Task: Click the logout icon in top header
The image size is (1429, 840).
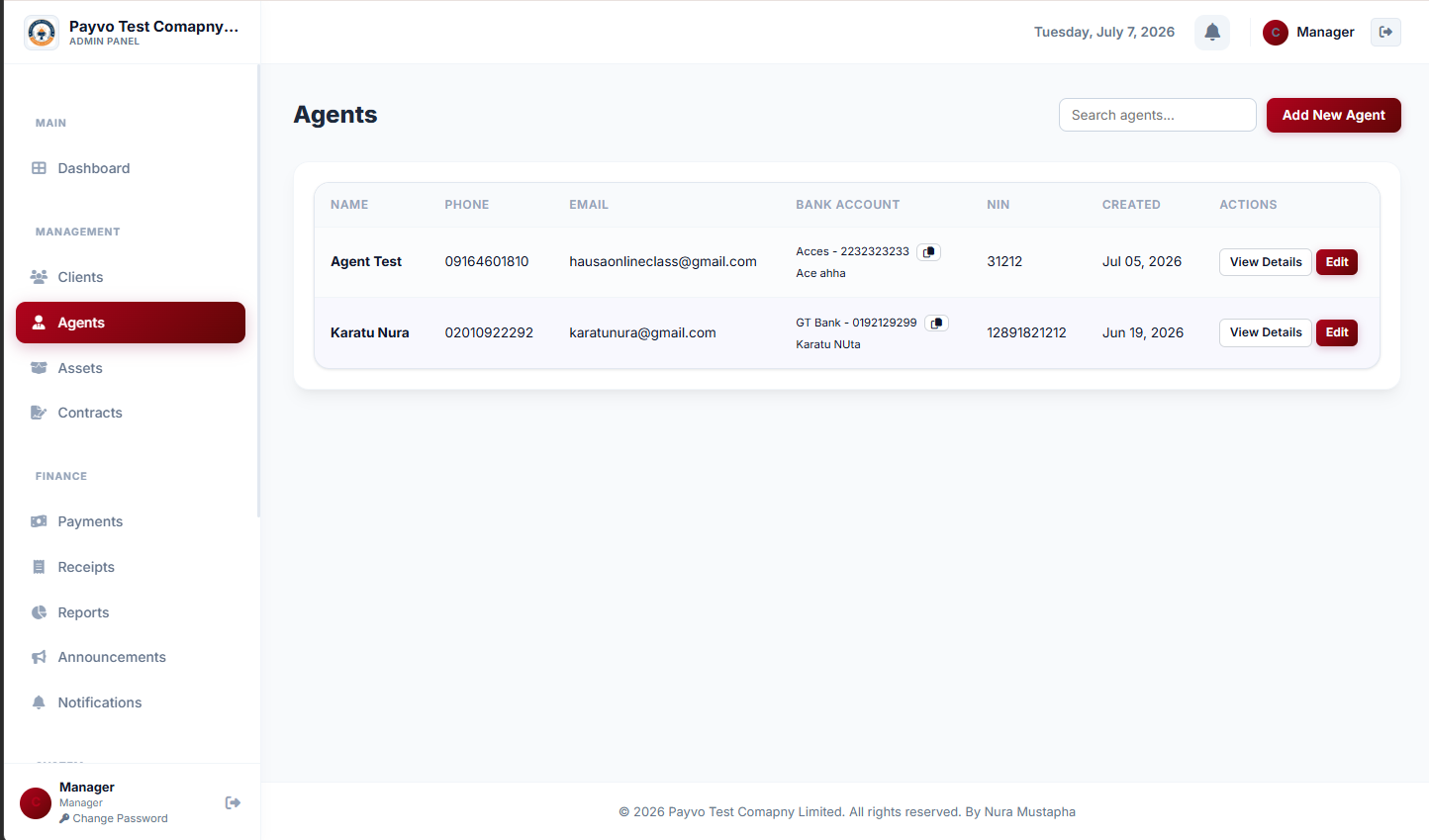Action: tap(1385, 32)
